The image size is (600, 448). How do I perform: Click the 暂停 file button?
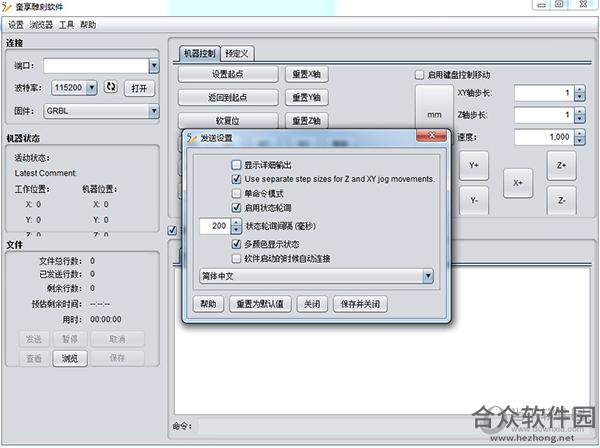pyautogui.click(x=70, y=339)
